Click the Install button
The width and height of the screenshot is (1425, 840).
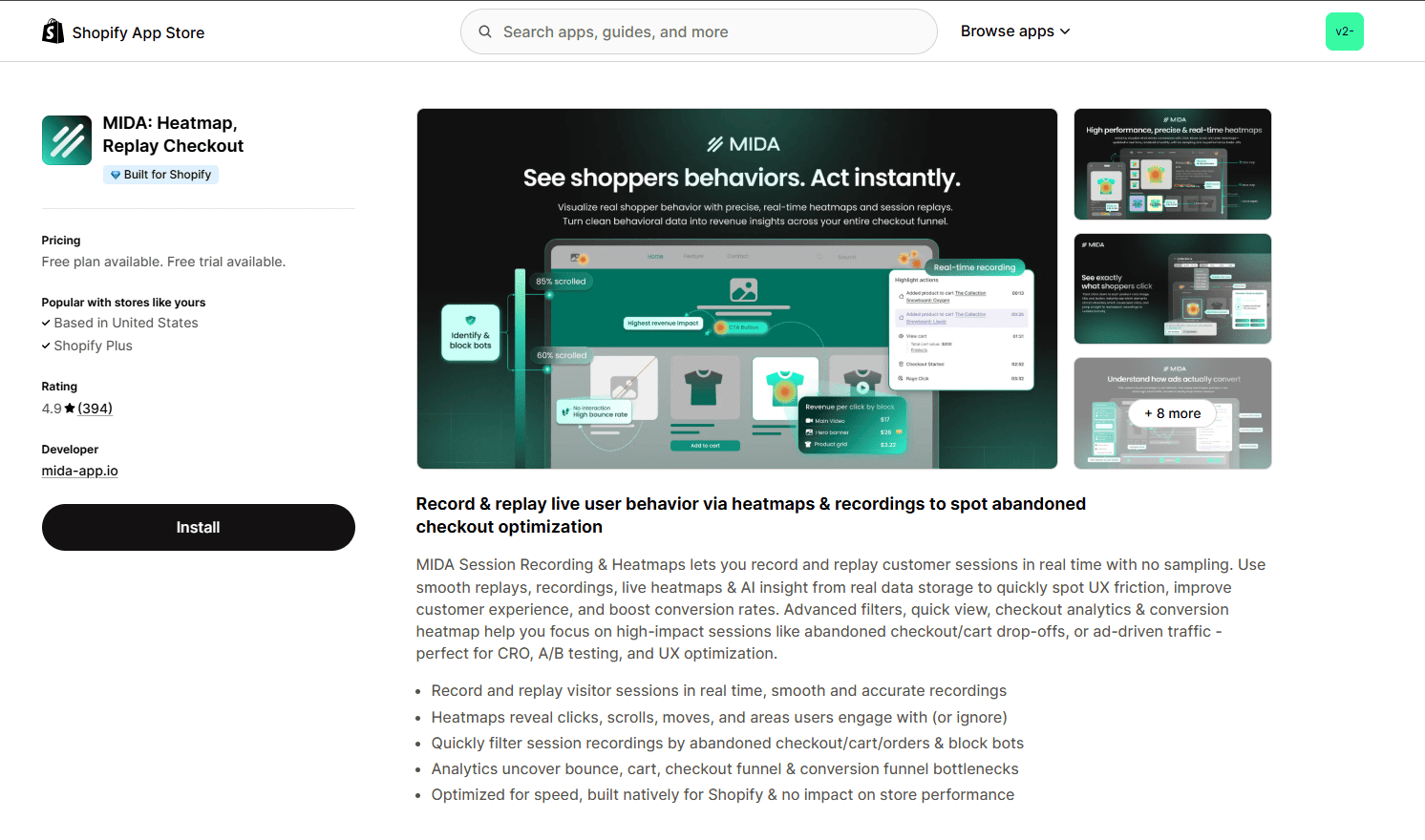click(x=199, y=527)
